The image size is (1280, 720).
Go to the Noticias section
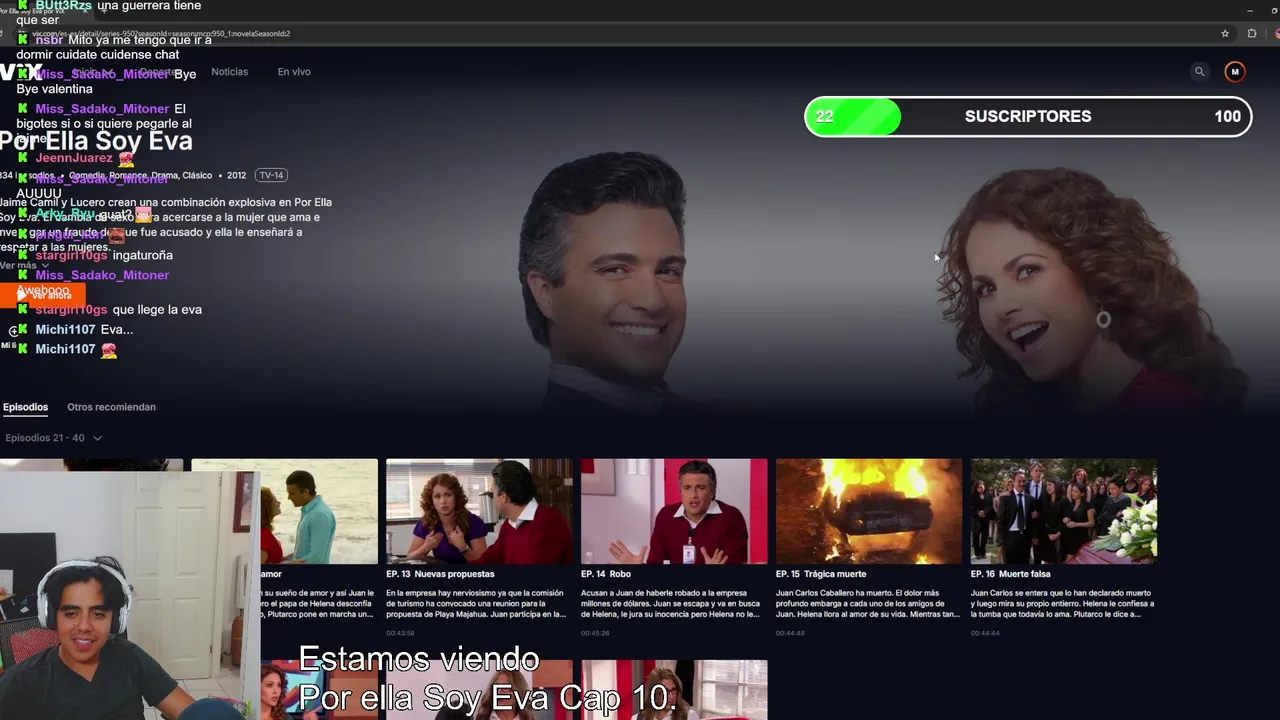(230, 72)
